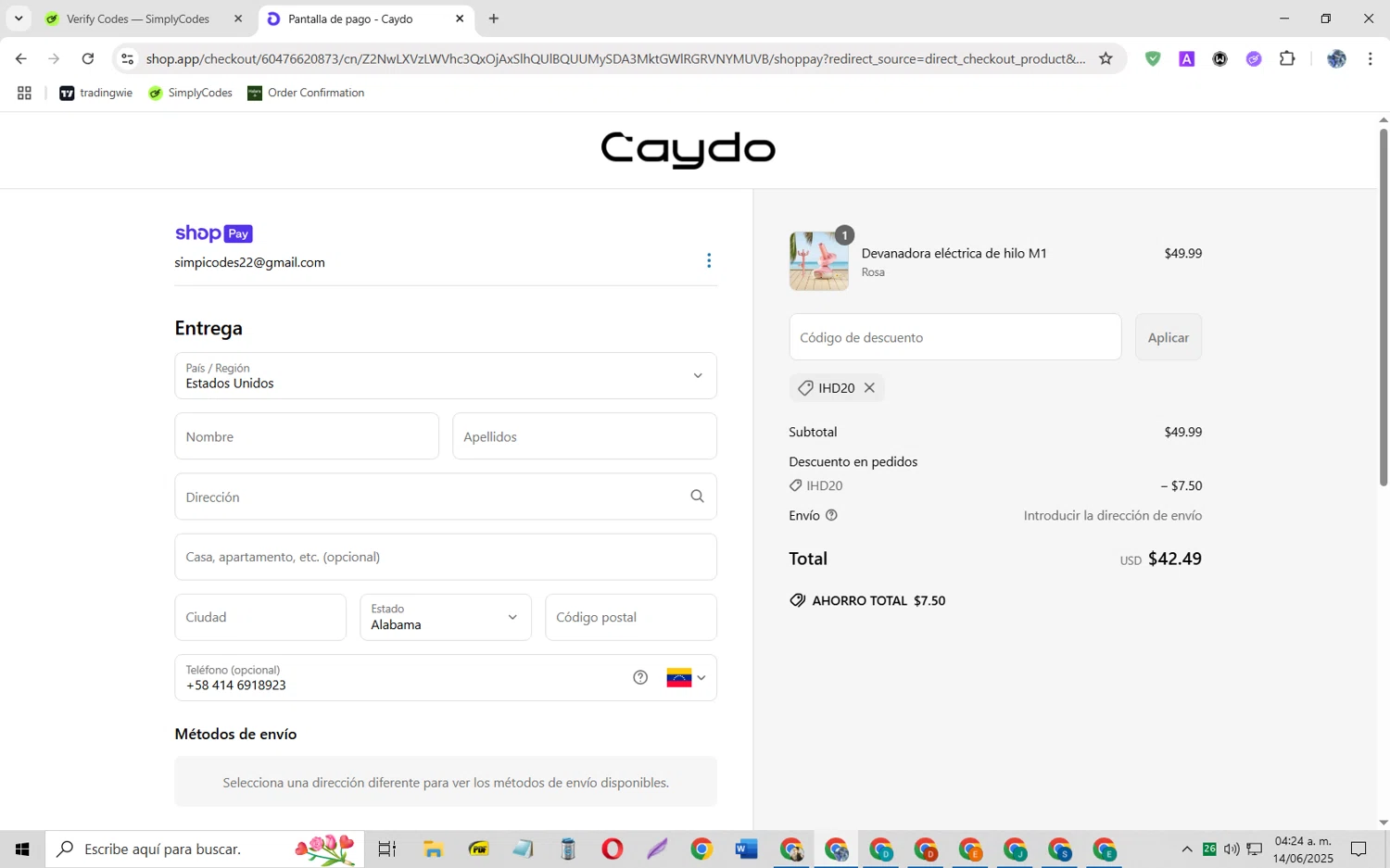1390x868 pixels.
Task: Open the phone country flag selector
Action: click(686, 677)
